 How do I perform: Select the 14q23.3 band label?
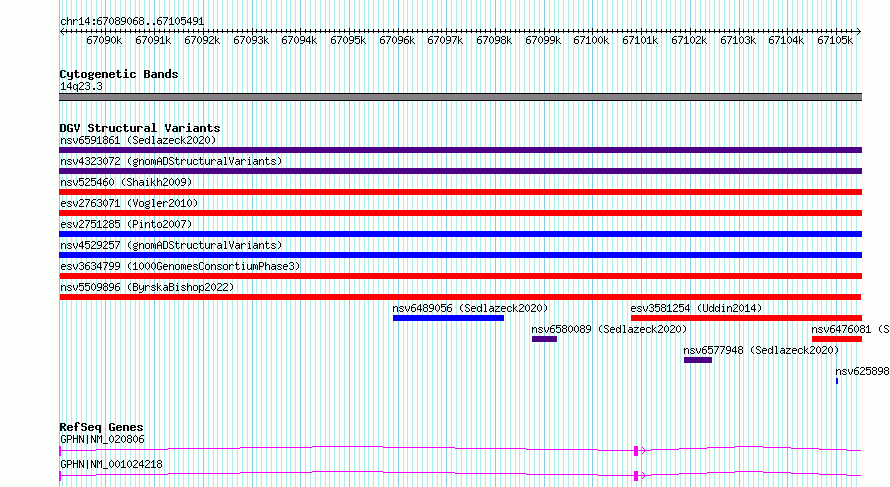(81, 86)
